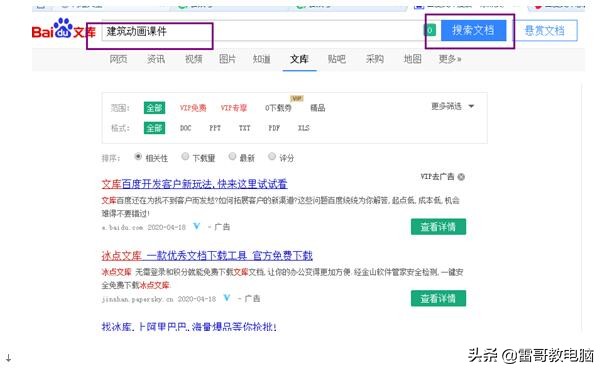Screen dimensions: 605x374
Task: Click the Baidu Wenku logo
Action: click(64, 29)
